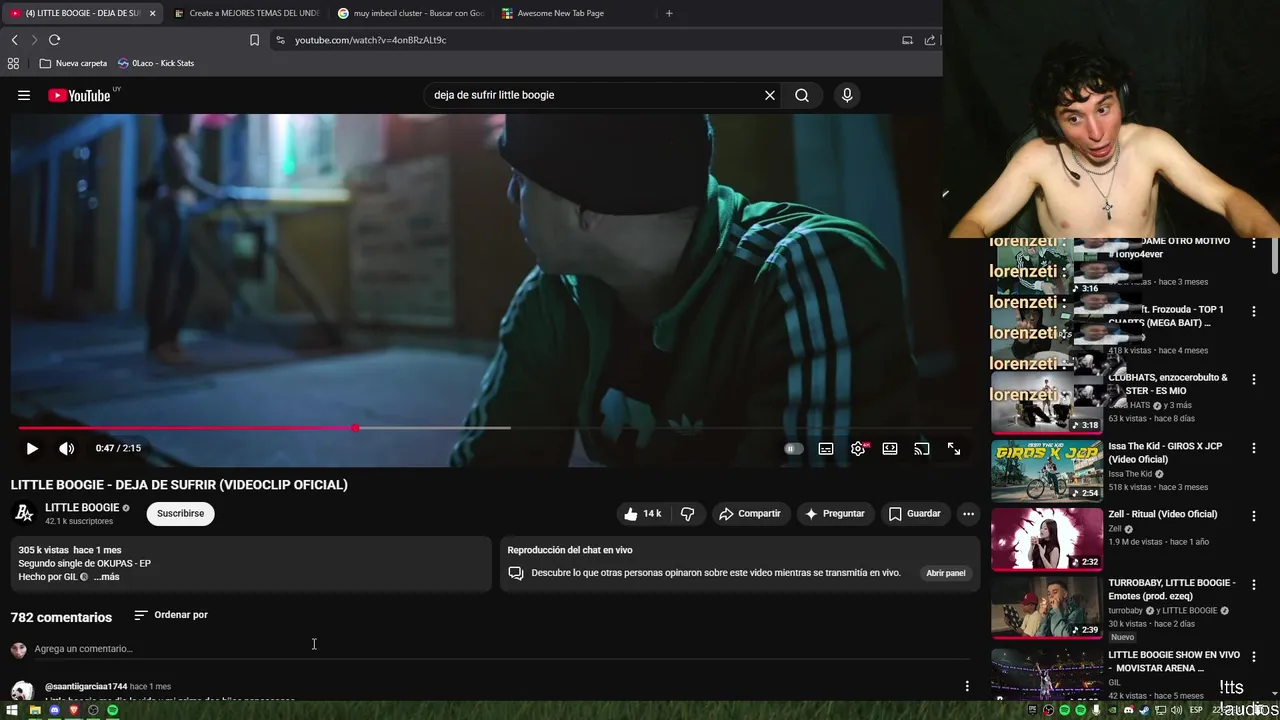The height and width of the screenshot is (720, 1280).
Task: Click the Agrega un comentario field
Action: (502, 649)
